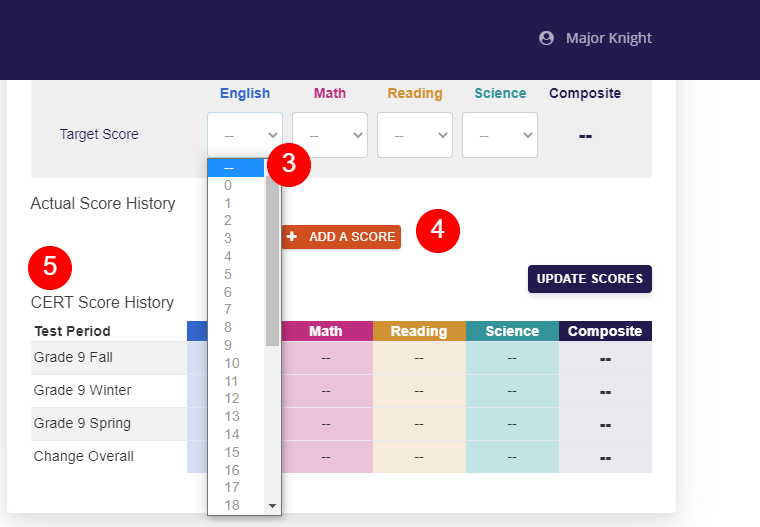Click the Grade 9 Fall Math cell
The width and height of the screenshot is (760, 527).
coord(326,357)
